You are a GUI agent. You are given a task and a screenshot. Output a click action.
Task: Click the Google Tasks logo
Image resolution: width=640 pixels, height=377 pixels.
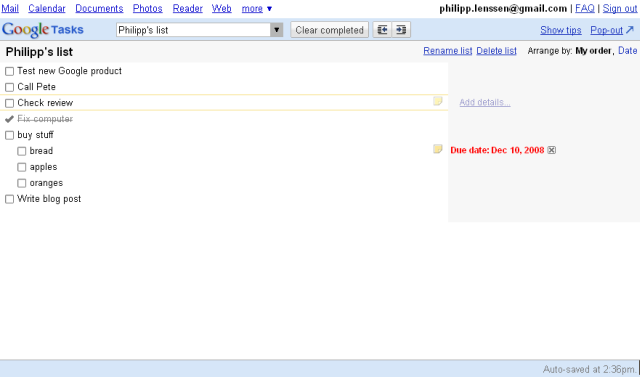(x=42, y=30)
